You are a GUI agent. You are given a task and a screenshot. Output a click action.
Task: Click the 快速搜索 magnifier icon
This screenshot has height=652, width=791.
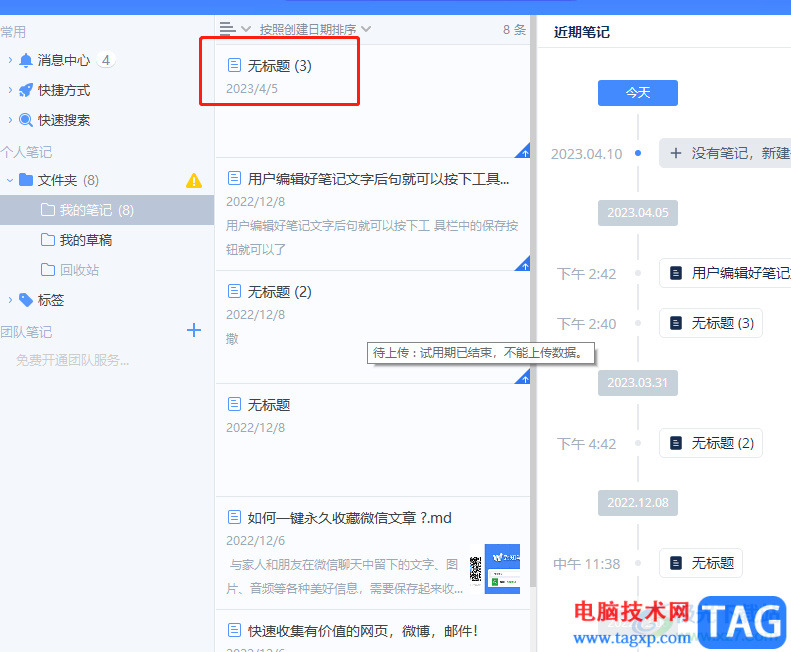26,120
